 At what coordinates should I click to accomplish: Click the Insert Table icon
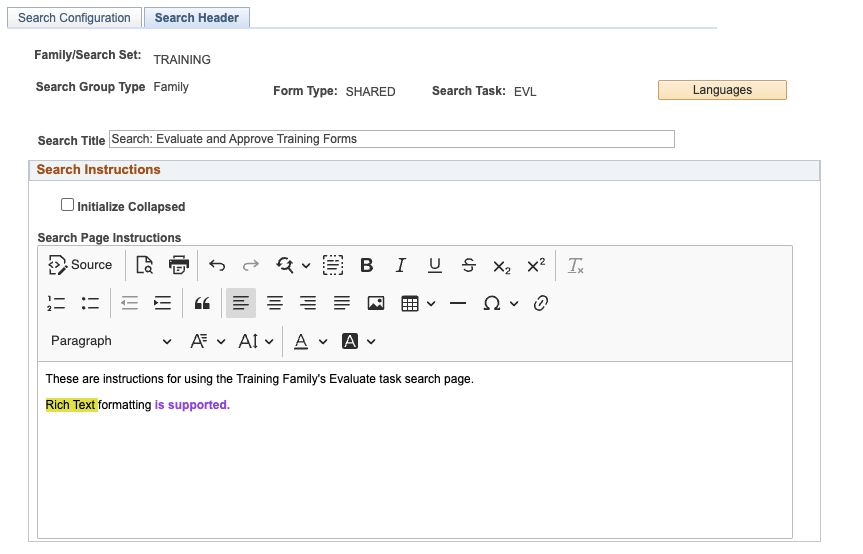410,303
